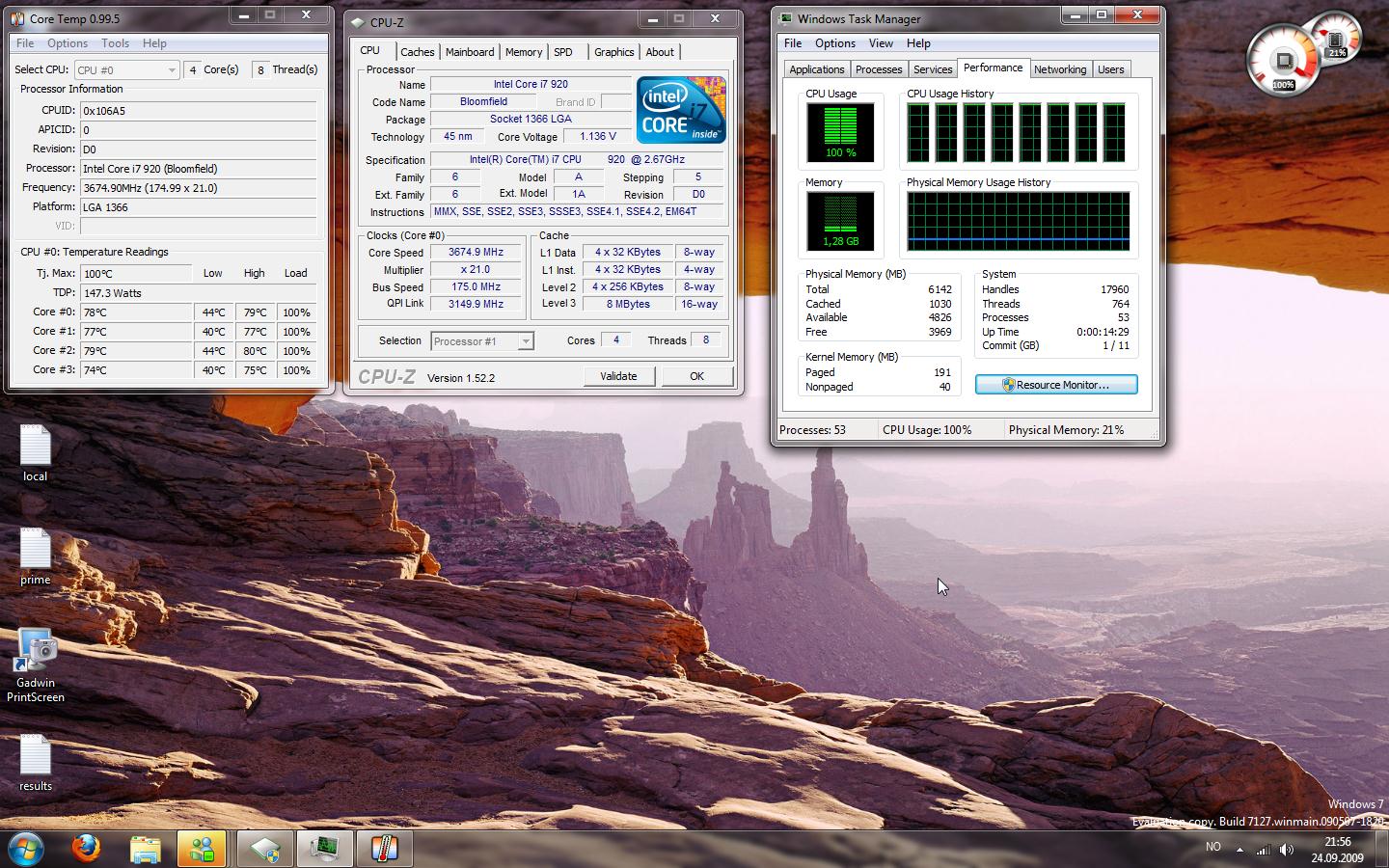This screenshot has height=868, width=1389.
Task: Open Core Temp Options menu
Action: [x=68, y=42]
